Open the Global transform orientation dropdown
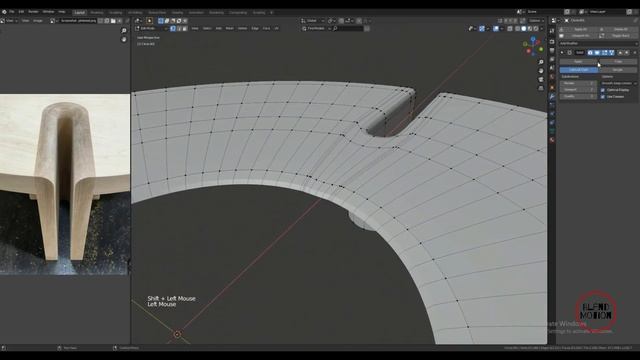This screenshot has height=360, width=640. 313,21
